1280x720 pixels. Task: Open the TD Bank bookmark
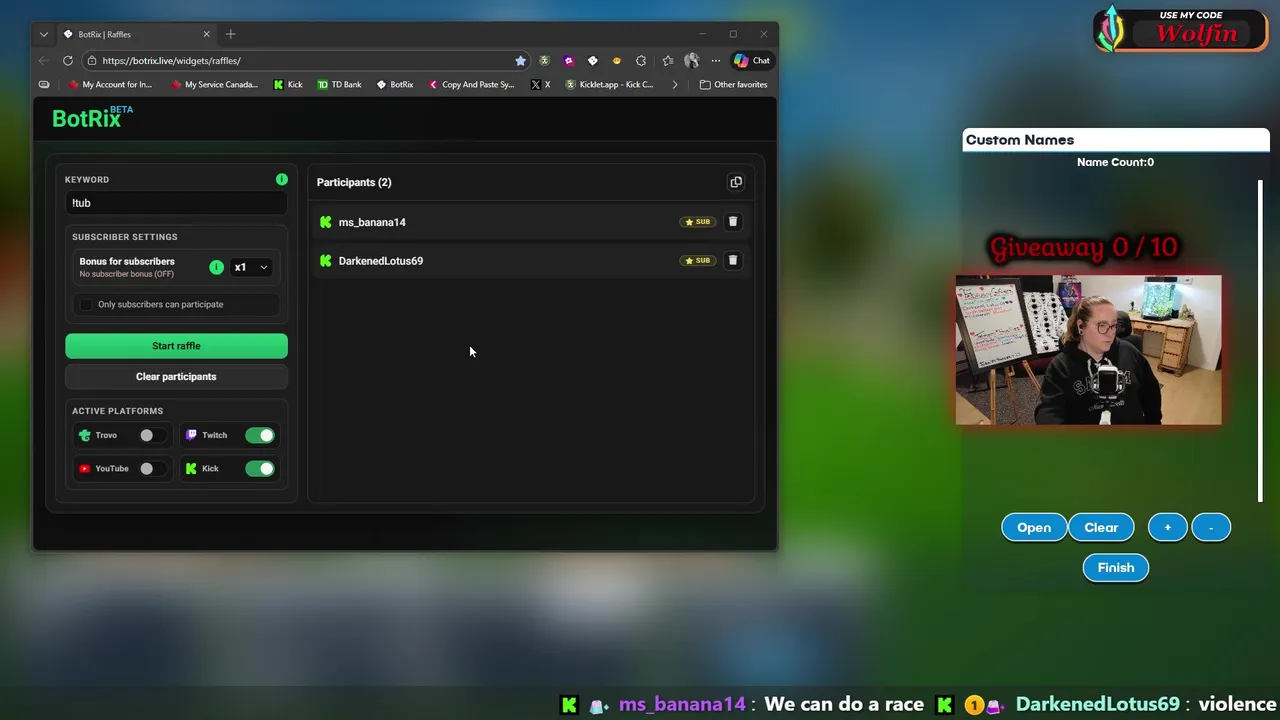(339, 84)
